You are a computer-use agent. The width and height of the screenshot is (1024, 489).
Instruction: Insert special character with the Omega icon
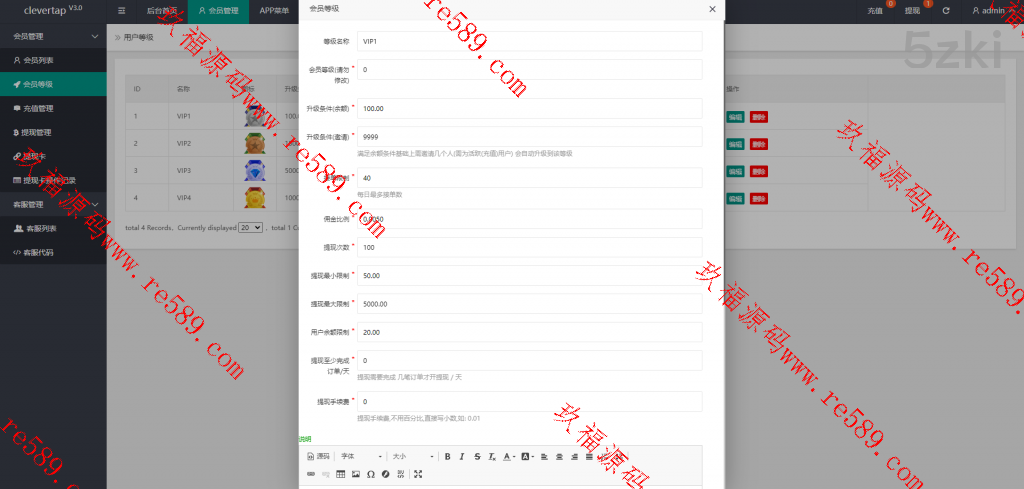click(x=371, y=474)
